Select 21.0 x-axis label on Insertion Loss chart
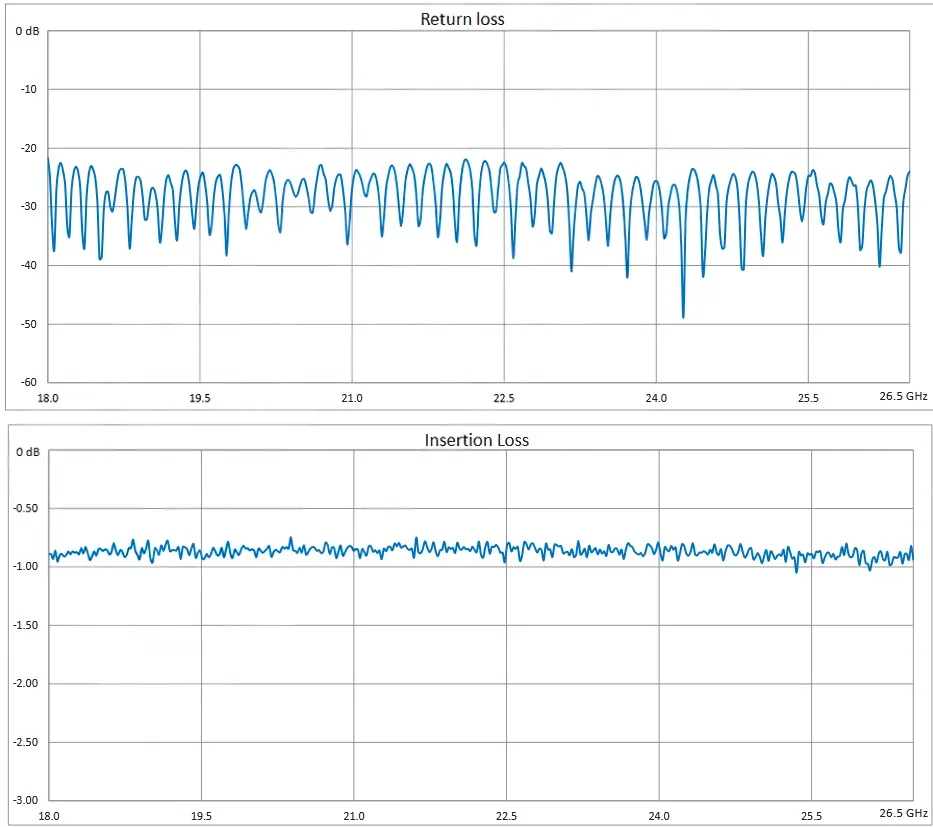This screenshot has height=827, width=933. [354, 815]
